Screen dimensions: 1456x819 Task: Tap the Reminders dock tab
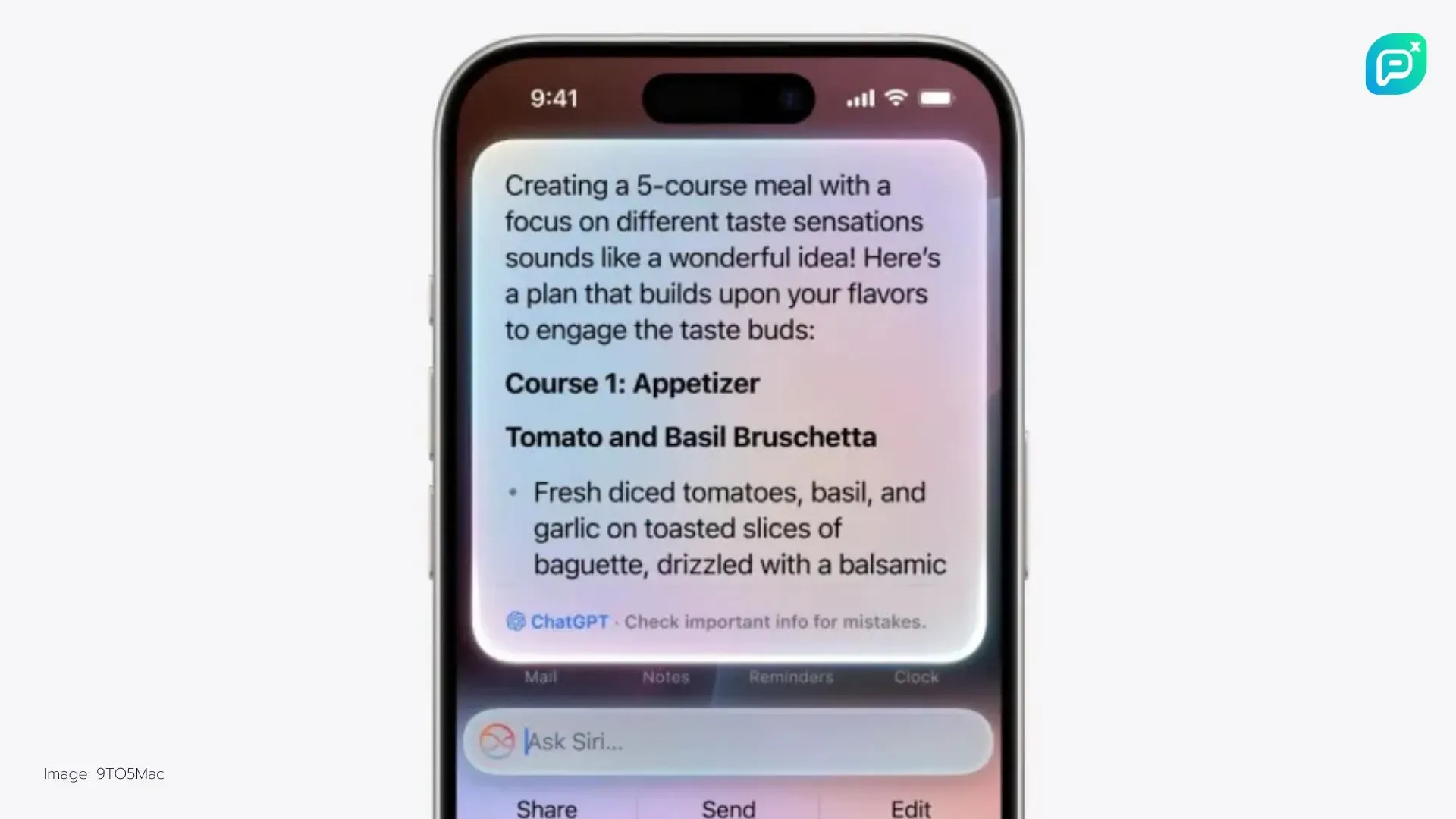pos(791,678)
